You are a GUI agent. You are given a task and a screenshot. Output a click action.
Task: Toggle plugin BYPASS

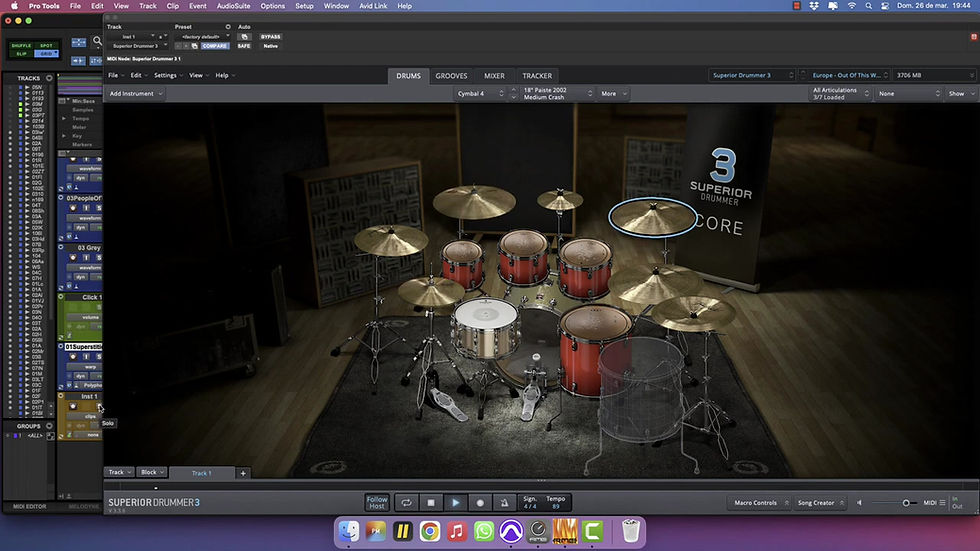pyautogui.click(x=271, y=37)
